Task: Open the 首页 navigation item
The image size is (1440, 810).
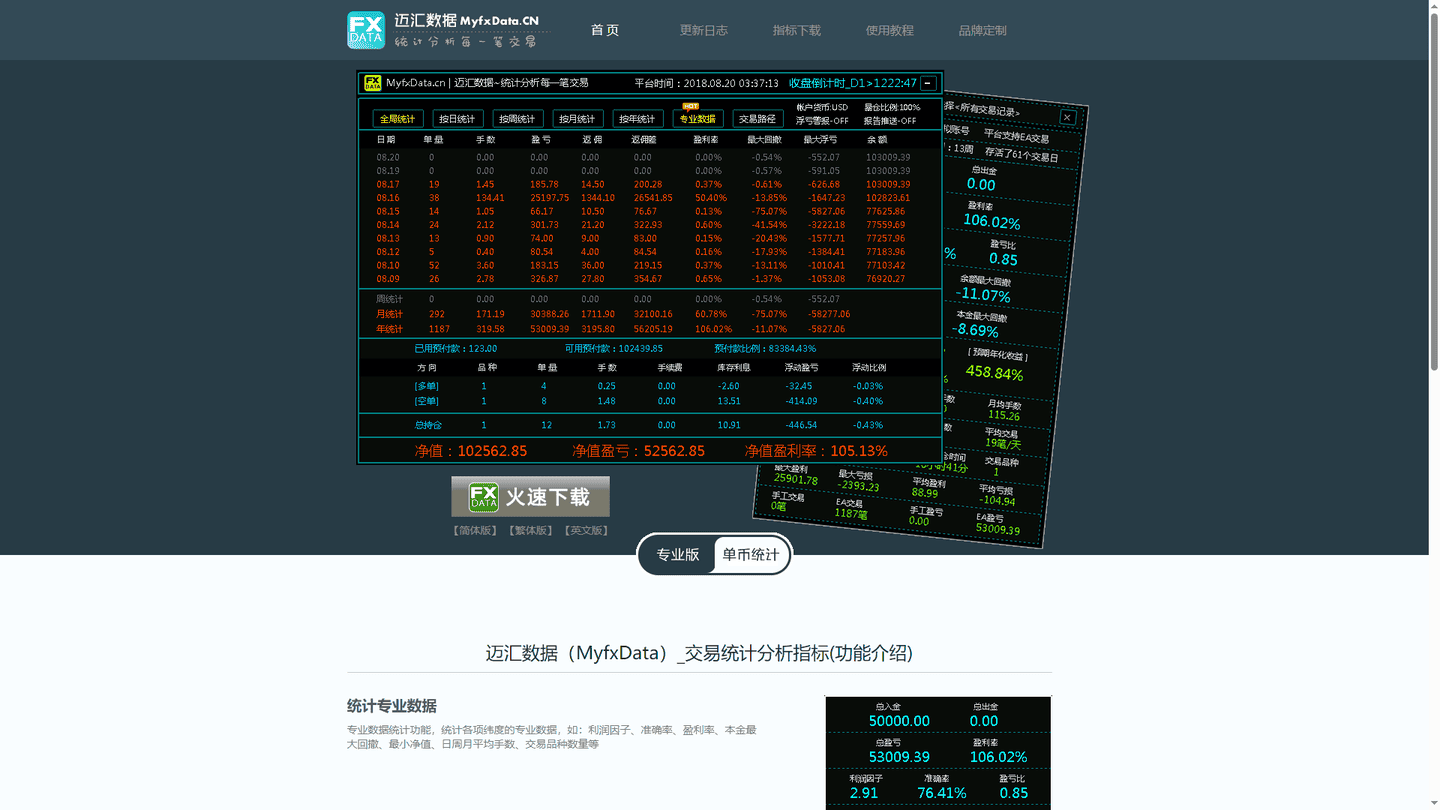Action: pyautogui.click(x=605, y=30)
